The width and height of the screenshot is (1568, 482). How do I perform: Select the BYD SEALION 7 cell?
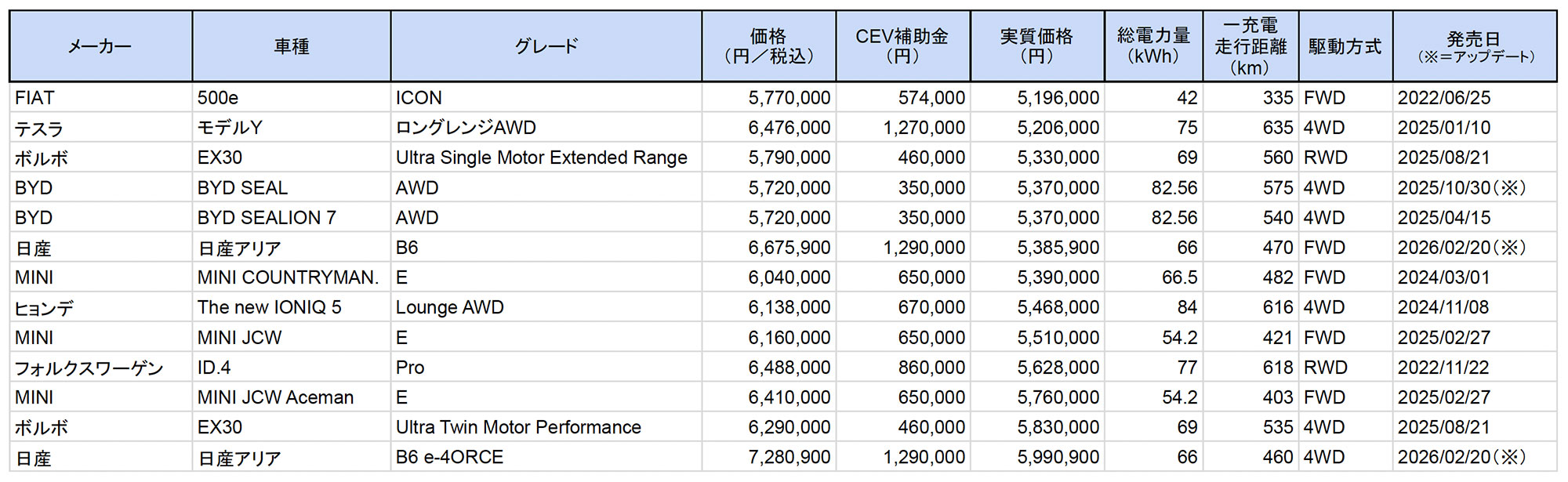(267, 218)
